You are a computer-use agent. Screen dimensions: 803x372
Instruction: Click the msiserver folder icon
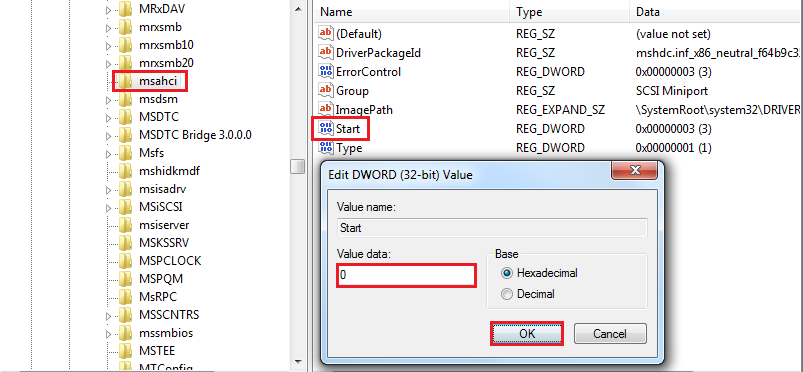[x=125, y=225]
